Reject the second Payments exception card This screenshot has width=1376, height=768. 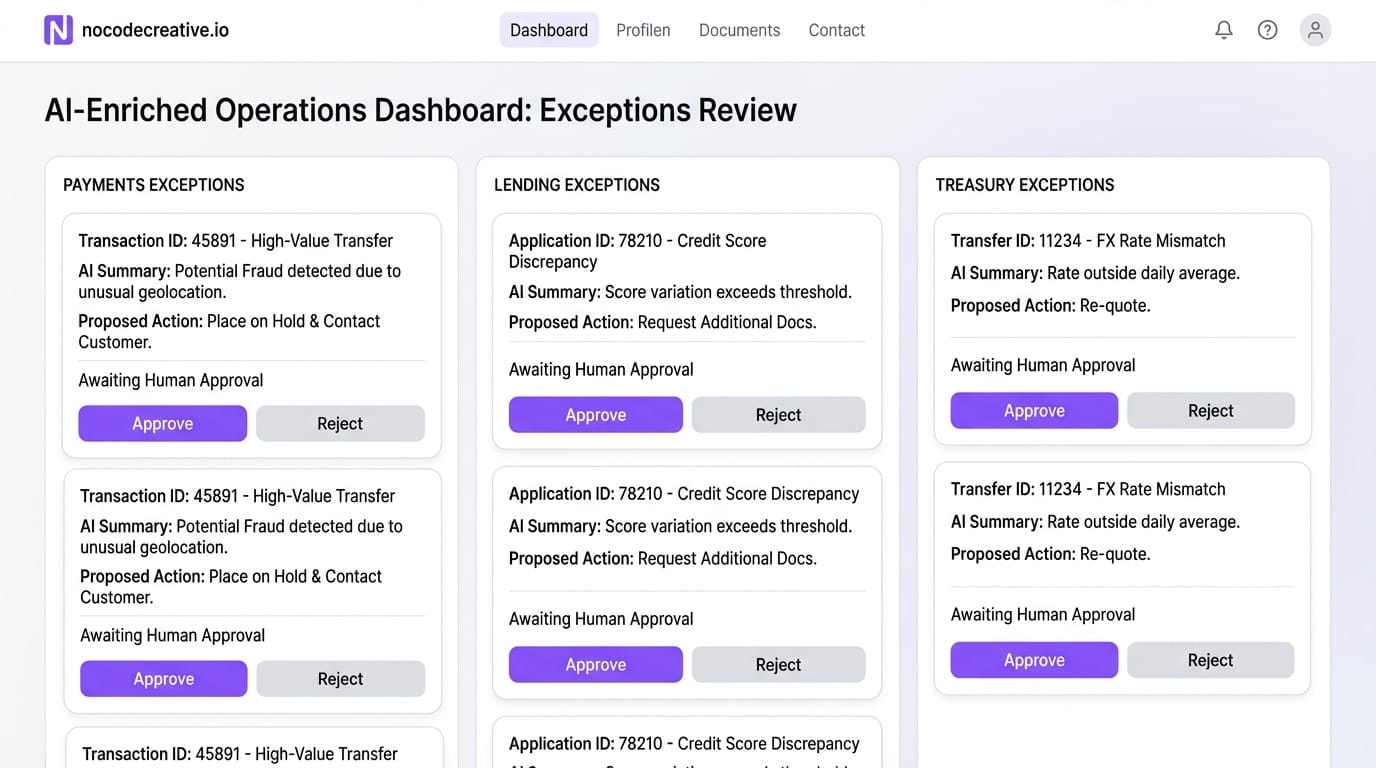coord(340,679)
